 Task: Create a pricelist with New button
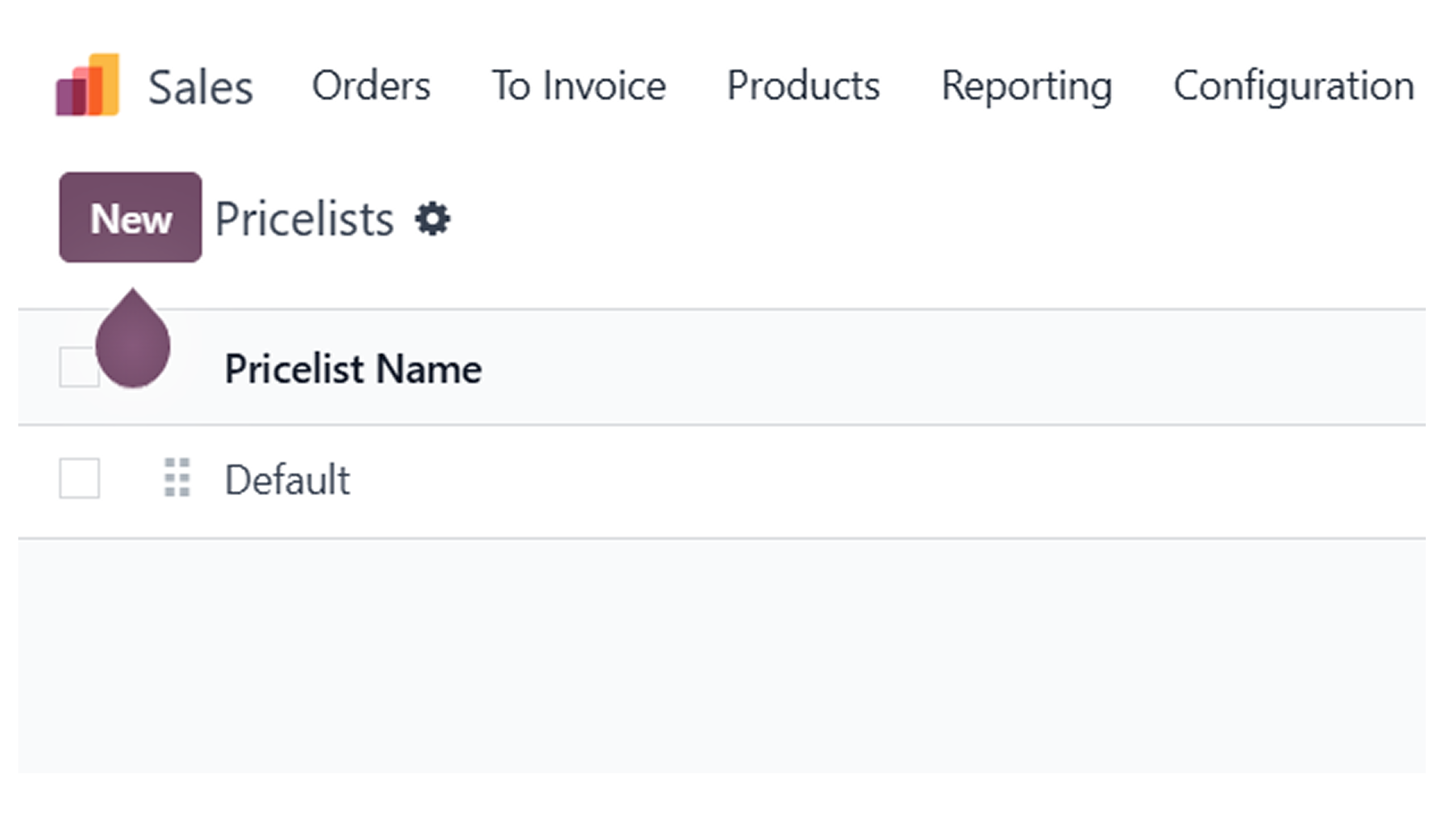(130, 217)
